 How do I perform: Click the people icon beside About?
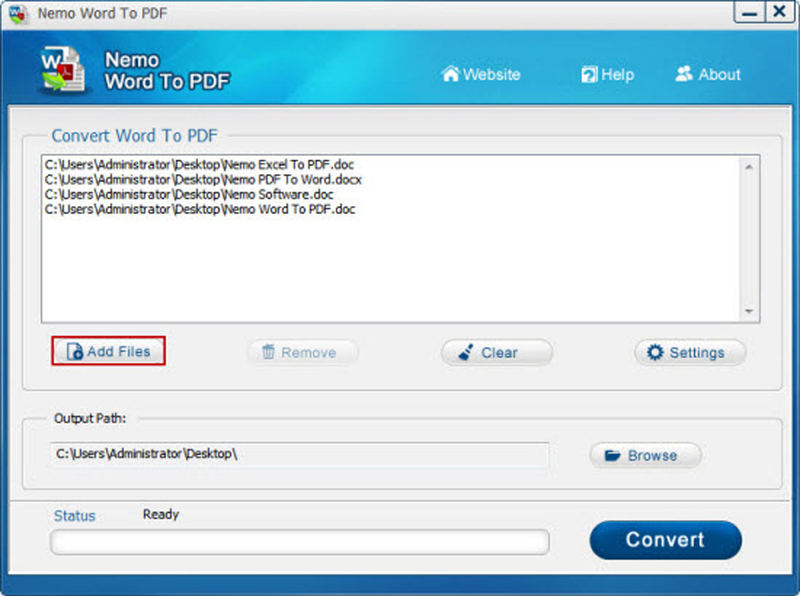(x=684, y=74)
